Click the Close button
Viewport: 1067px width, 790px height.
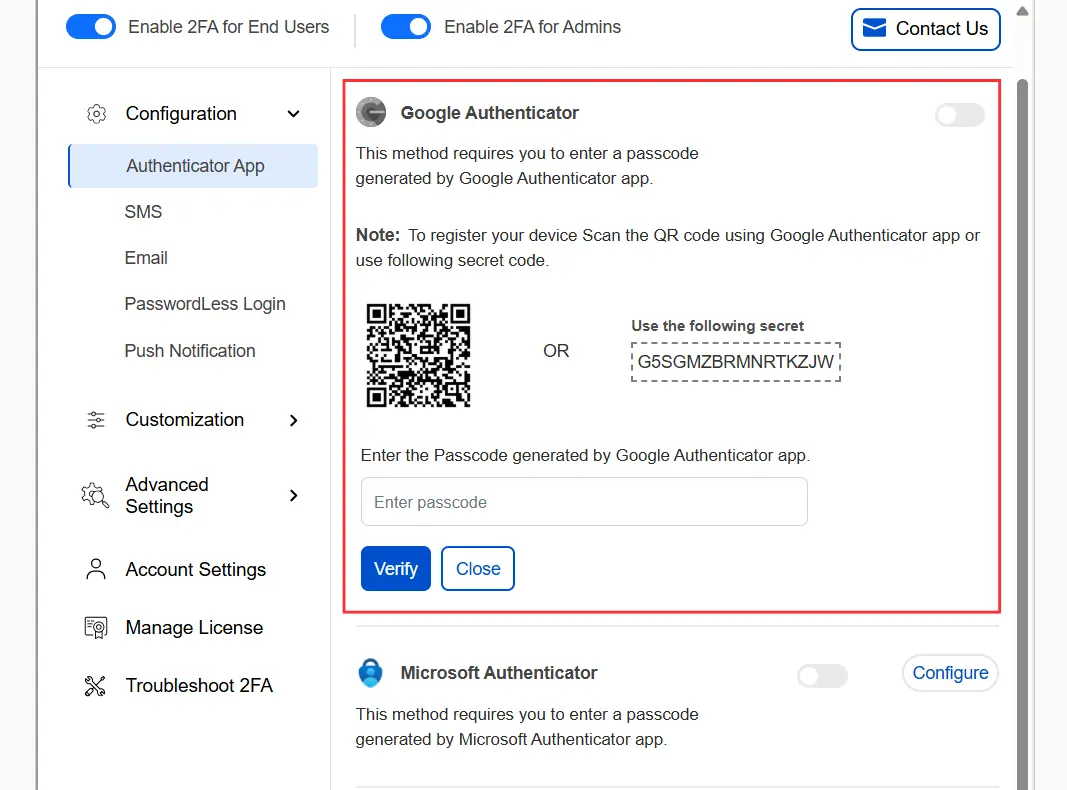478,569
